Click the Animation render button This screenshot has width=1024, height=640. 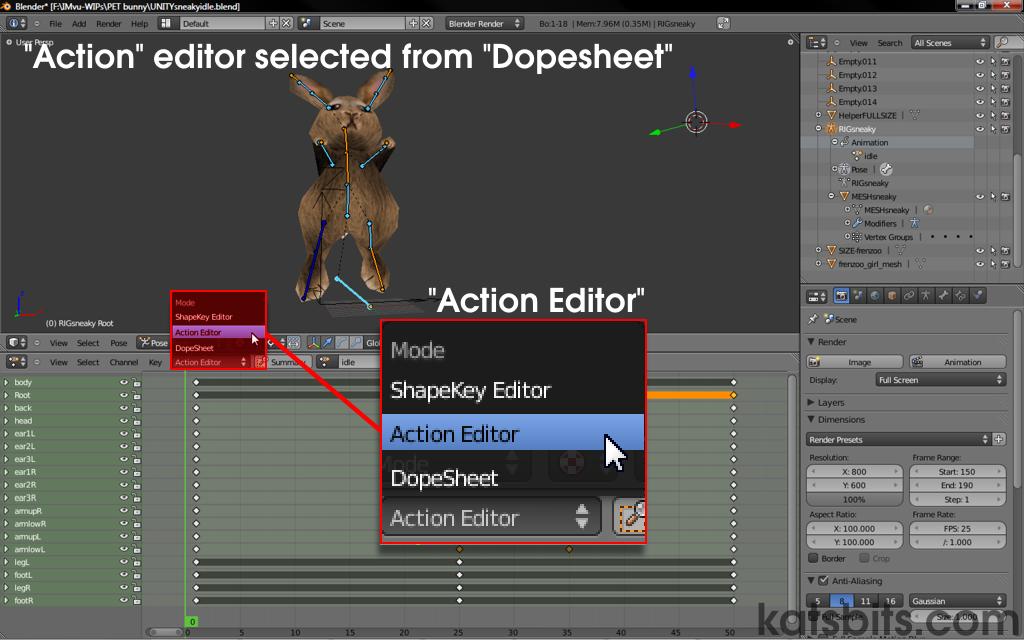pyautogui.click(x=957, y=362)
